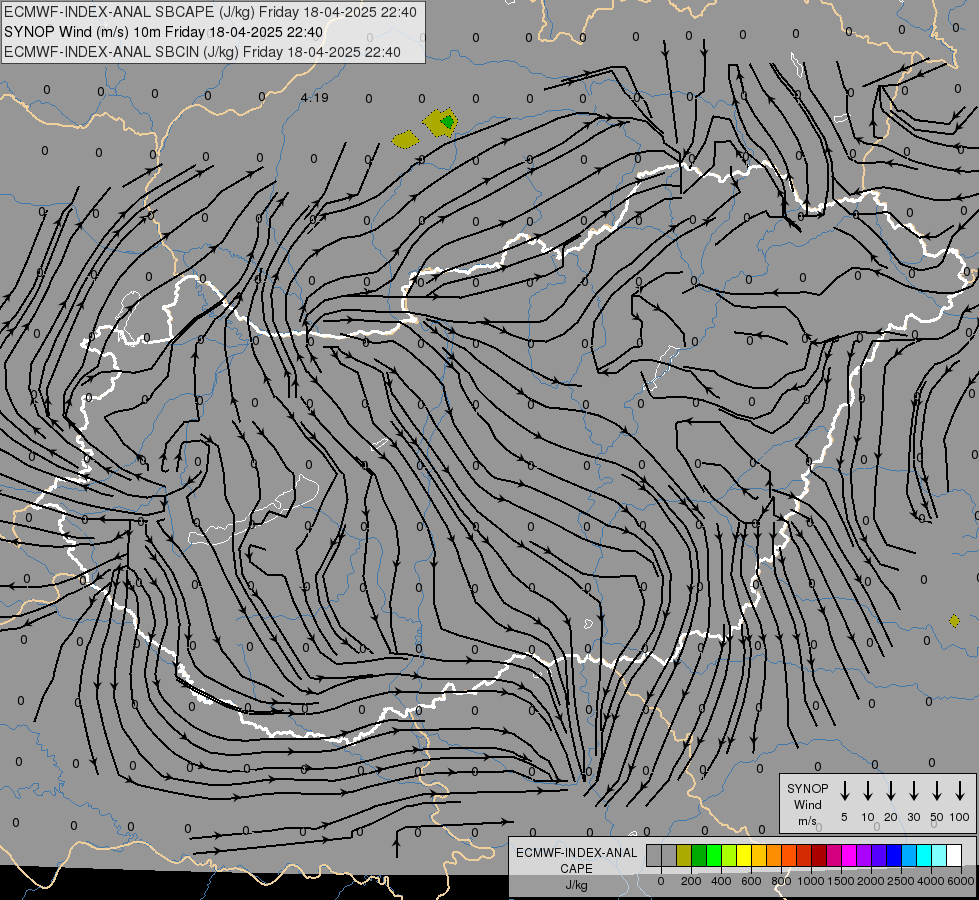This screenshot has height=900, width=979.
Task: Click the '1000' tick label on CAPE scale
Action: point(810,881)
